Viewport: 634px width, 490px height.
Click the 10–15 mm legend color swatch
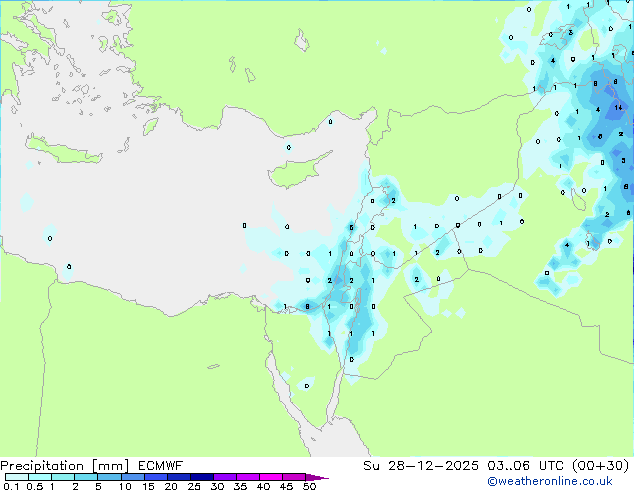pos(132,477)
